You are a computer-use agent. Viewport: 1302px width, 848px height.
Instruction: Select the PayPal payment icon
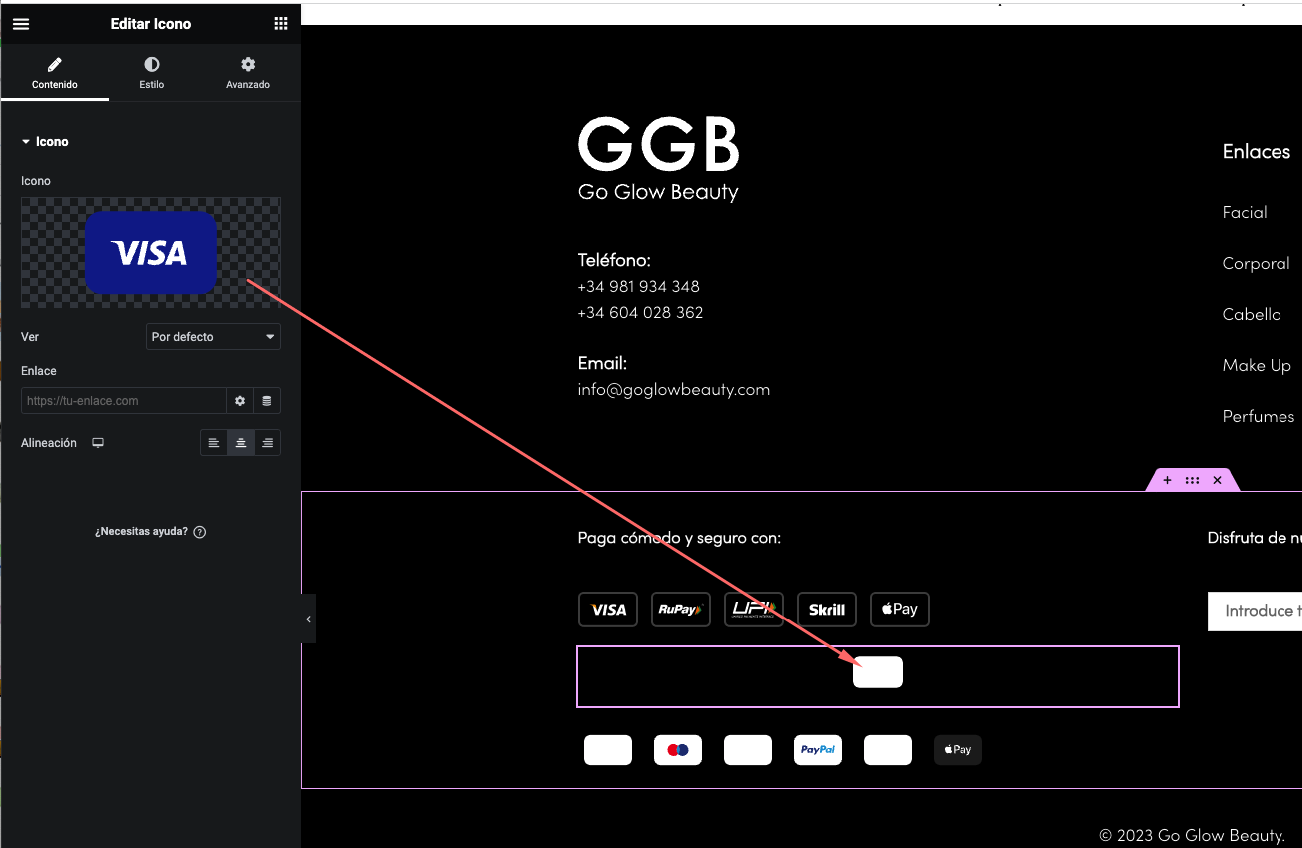[818, 750]
